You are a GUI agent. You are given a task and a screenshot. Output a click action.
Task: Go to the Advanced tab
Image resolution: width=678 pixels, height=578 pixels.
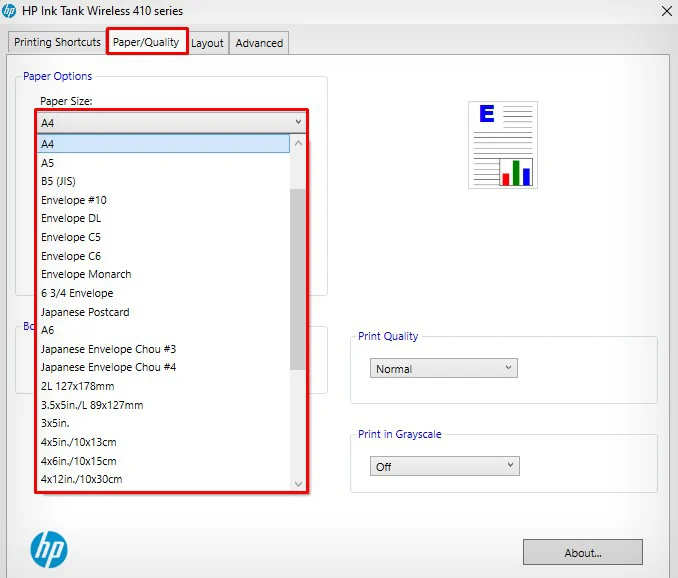pyautogui.click(x=259, y=43)
